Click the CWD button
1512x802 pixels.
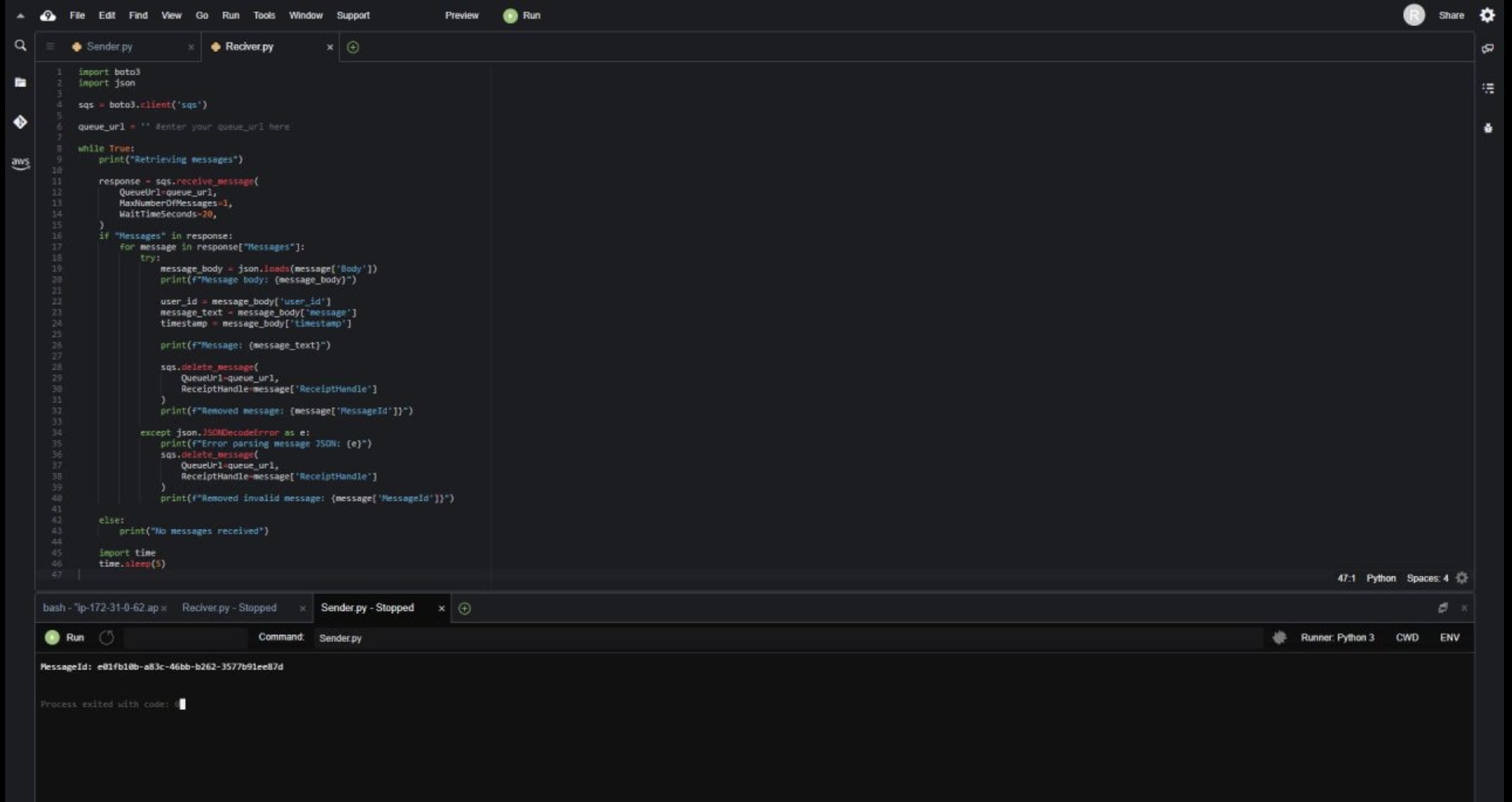(x=1407, y=638)
